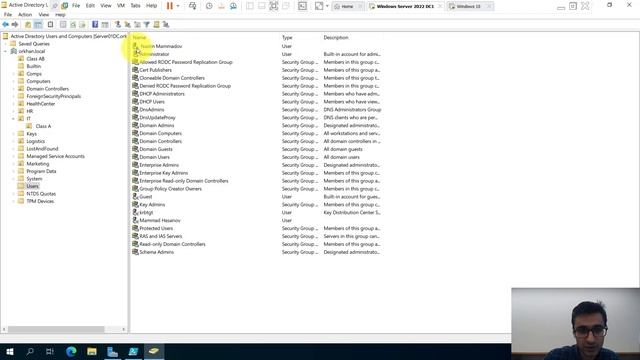This screenshot has width=640, height=360.
Task: Sort by the Name column header
Action: pos(139,38)
